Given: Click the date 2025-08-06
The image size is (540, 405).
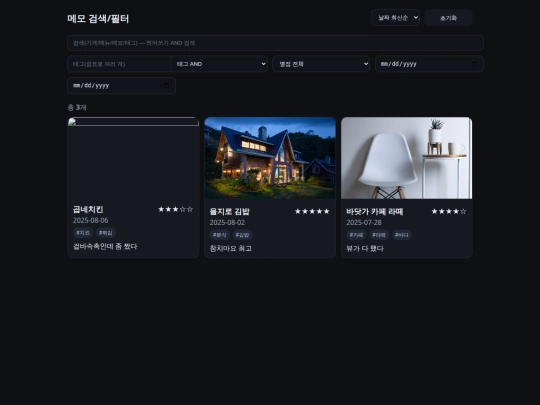Looking at the screenshot, I should 91,220.
